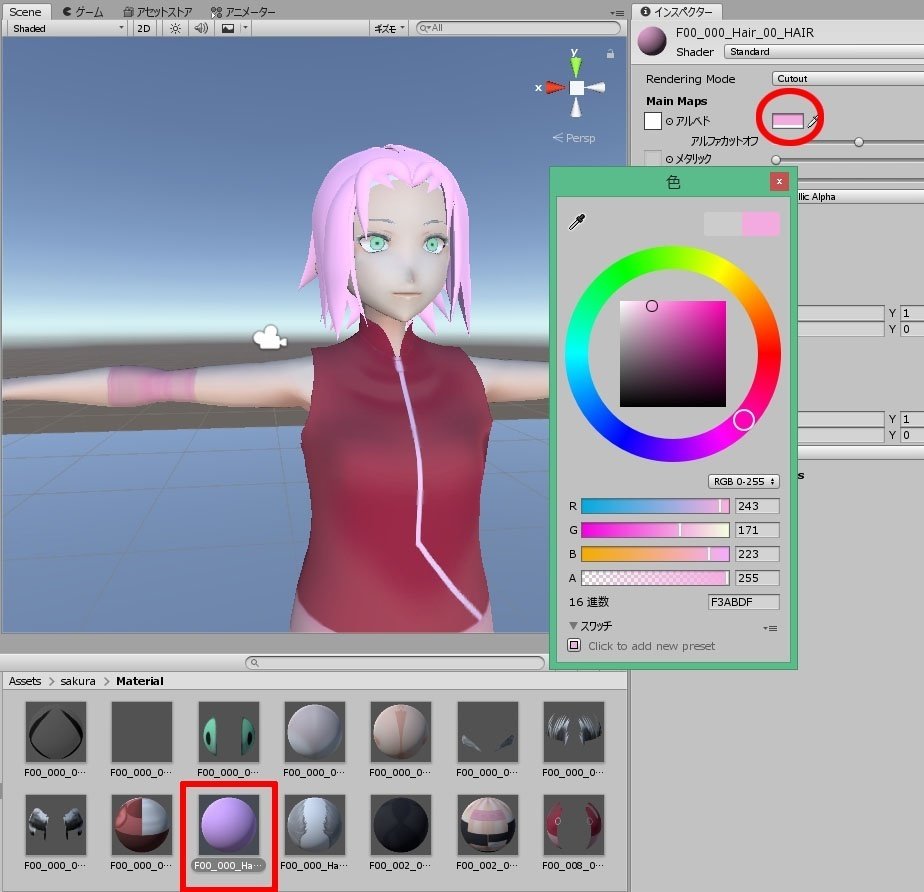Click material preview sphere in inspector
924x892 pixels.
[652, 41]
